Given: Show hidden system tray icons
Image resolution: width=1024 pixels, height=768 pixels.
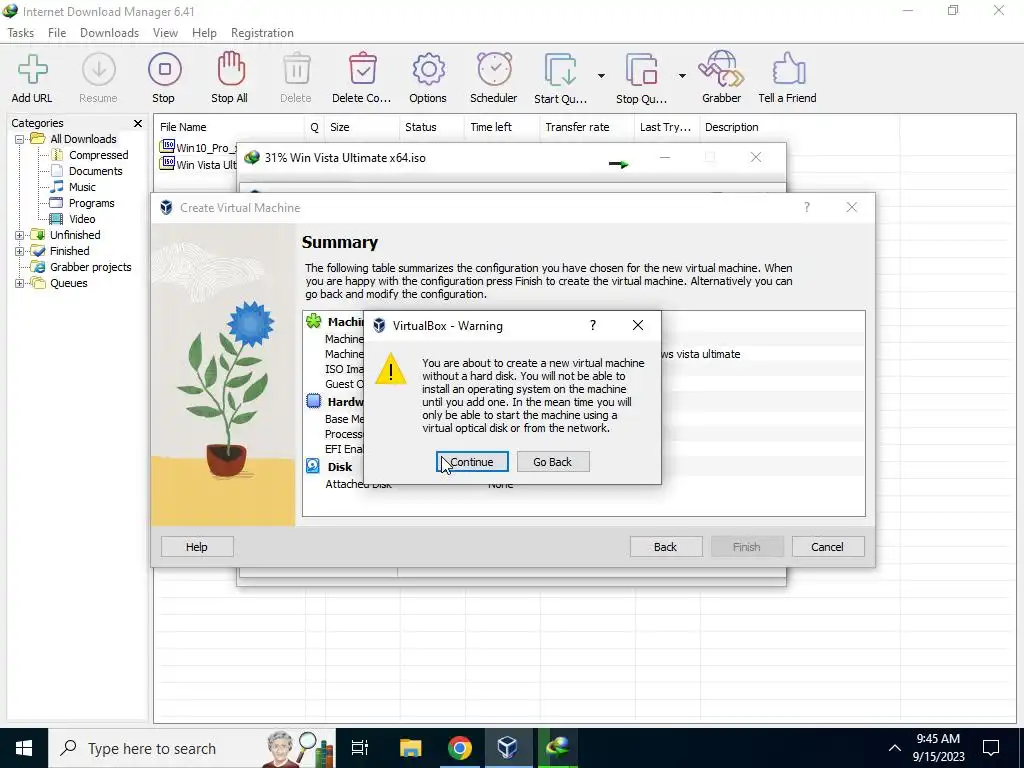Looking at the screenshot, I should point(895,748).
